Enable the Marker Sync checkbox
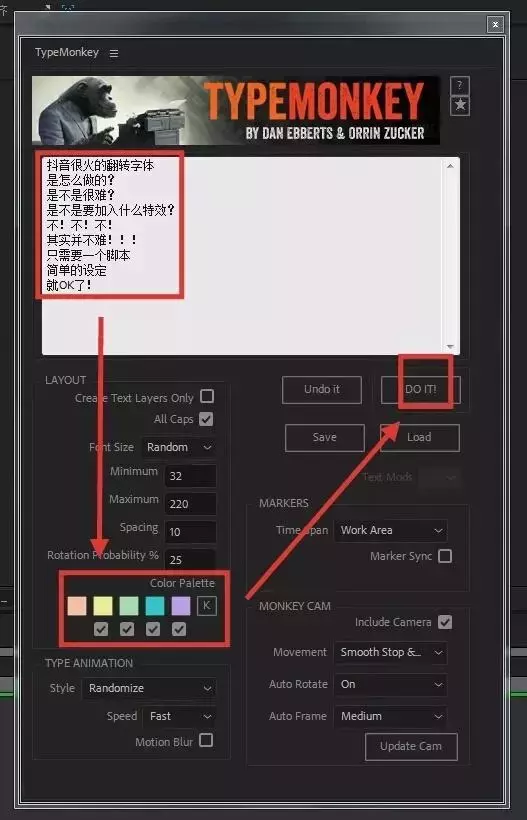Viewport: 527px width, 820px height. click(445, 556)
